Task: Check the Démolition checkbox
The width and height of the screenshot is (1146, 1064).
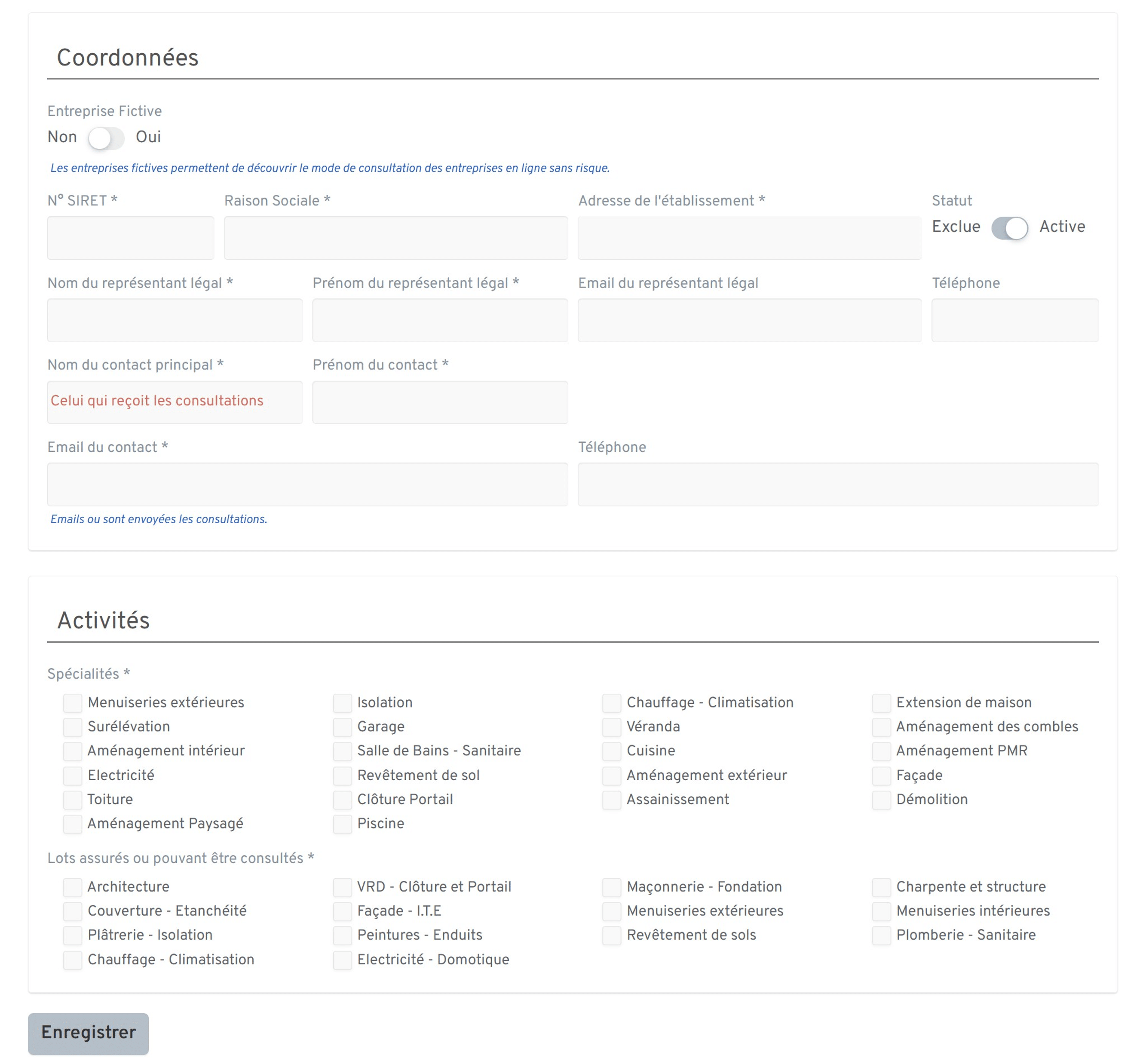Action: [x=881, y=800]
